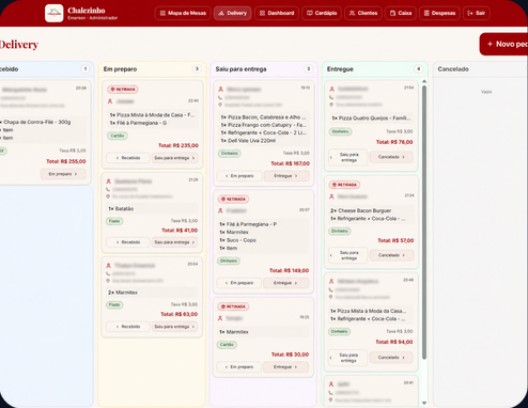Image resolution: width=528 pixels, height=408 pixels.
Task: Click customer person icon on R$ 63,00 order
Action: pyautogui.click(x=108, y=266)
